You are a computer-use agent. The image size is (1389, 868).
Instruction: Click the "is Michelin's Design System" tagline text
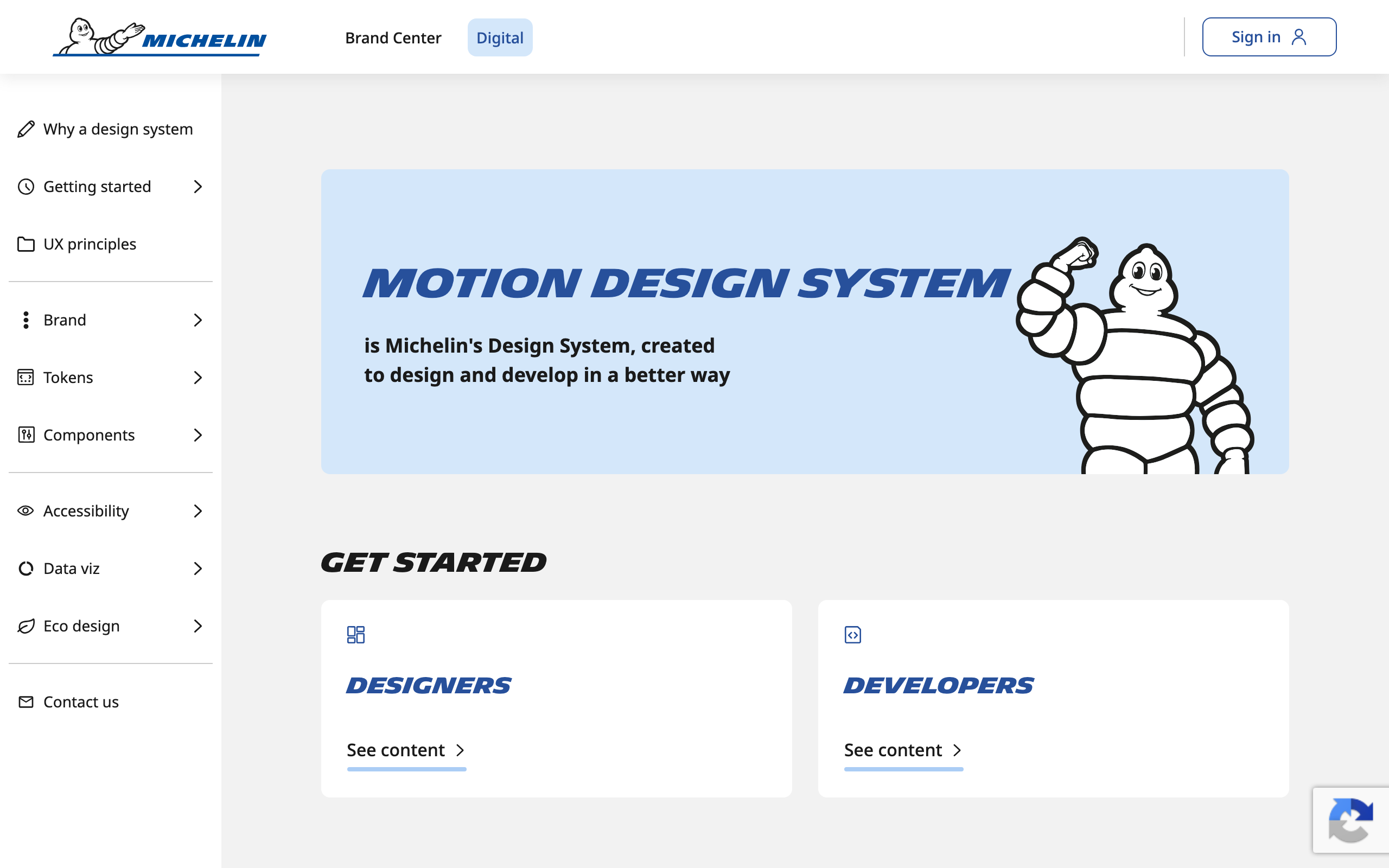click(x=546, y=360)
